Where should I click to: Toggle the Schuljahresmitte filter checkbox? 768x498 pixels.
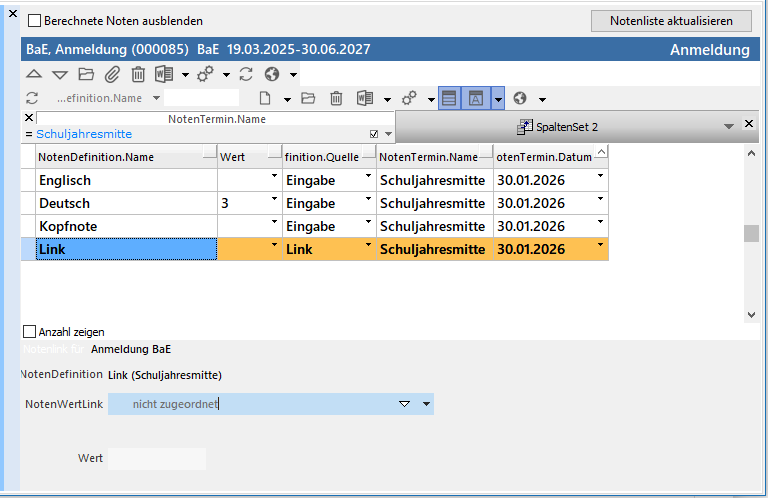pos(374,134)
